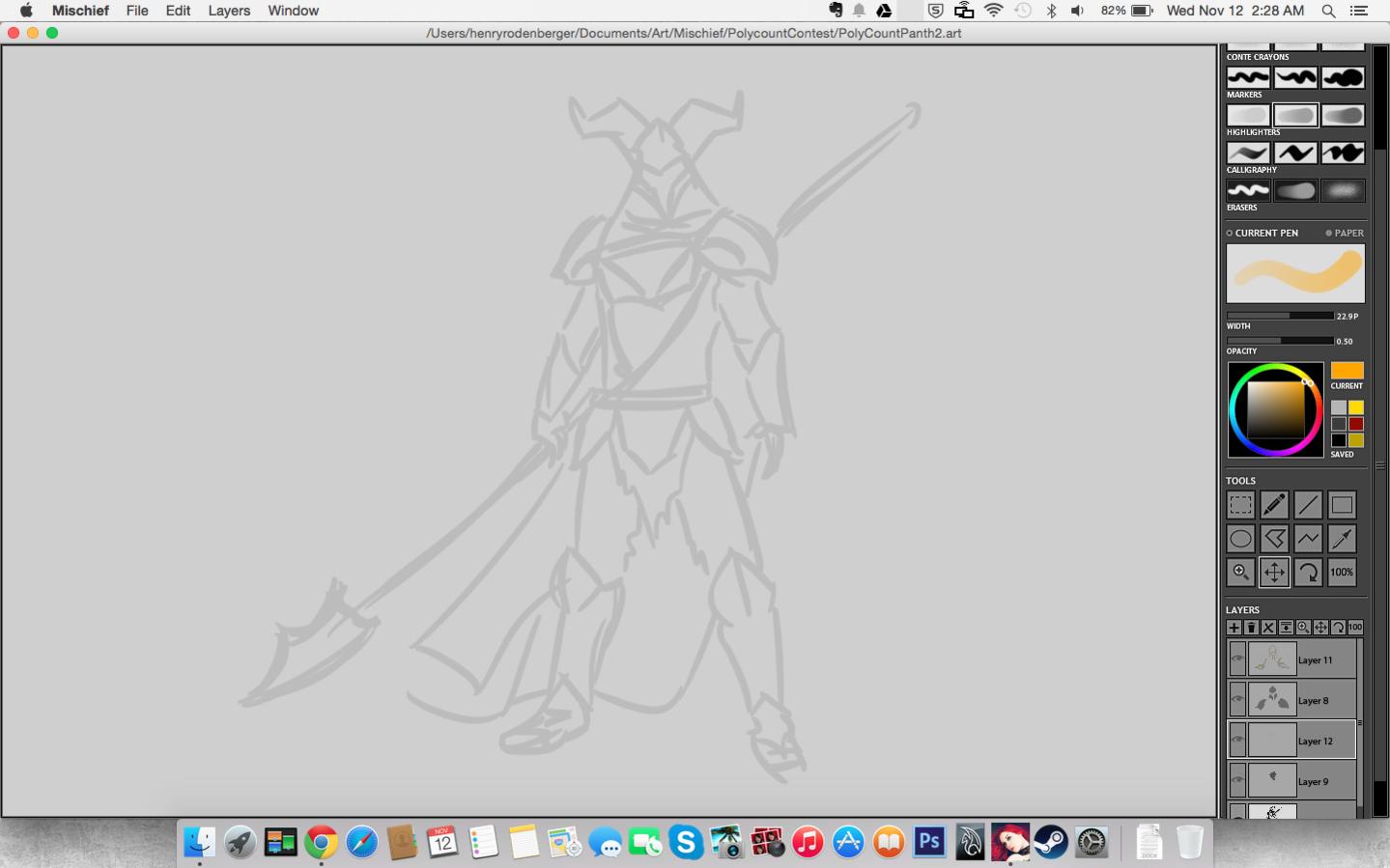Click the layer rotate icon
The width and height of the screenshot is (1390, 868).
point(1338,628)
